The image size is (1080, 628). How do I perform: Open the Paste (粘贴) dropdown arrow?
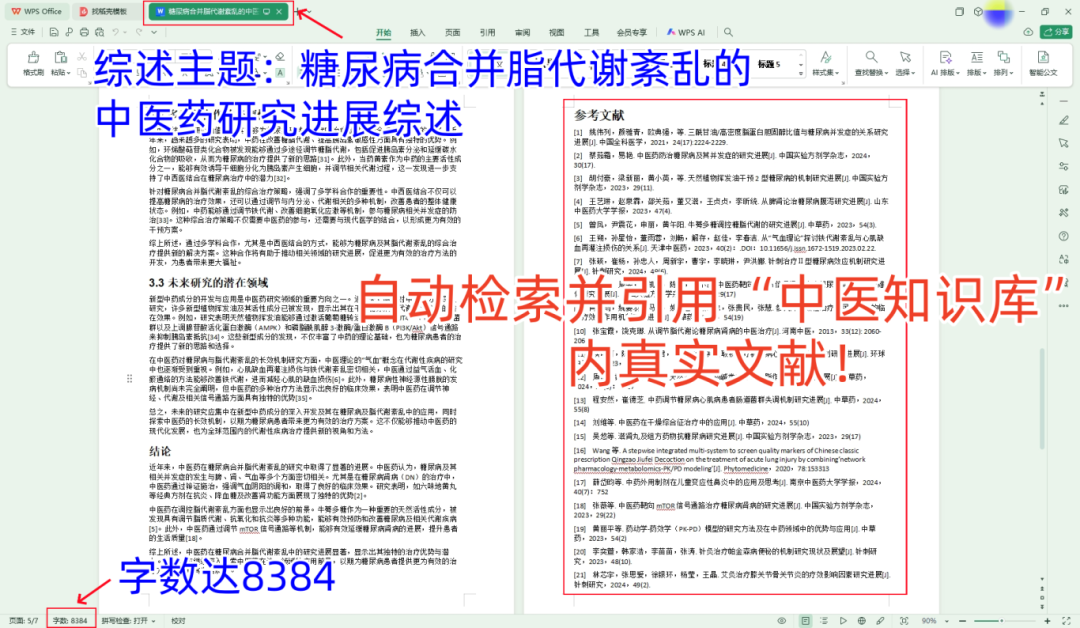click(x=69, y=73)
